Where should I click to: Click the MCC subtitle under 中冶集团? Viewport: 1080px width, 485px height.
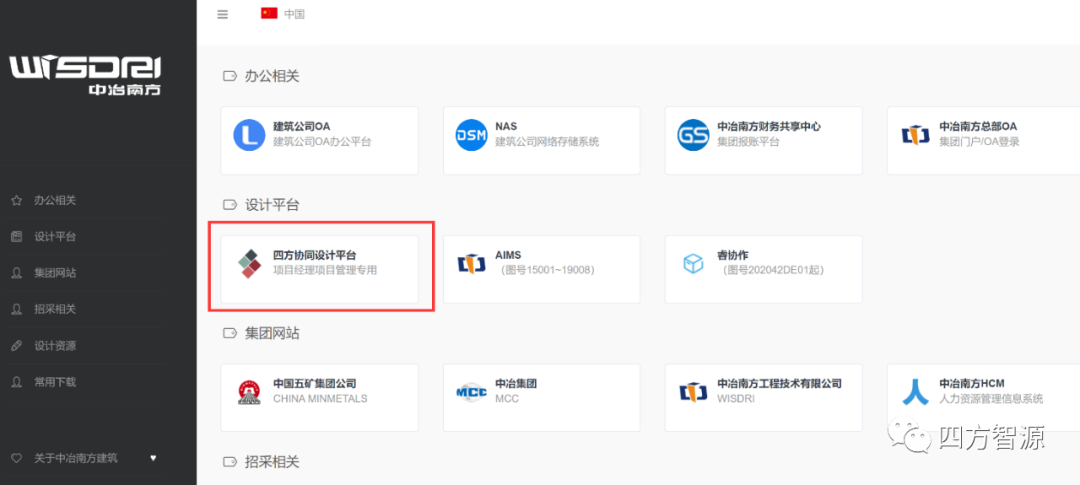tap(507, 399)
